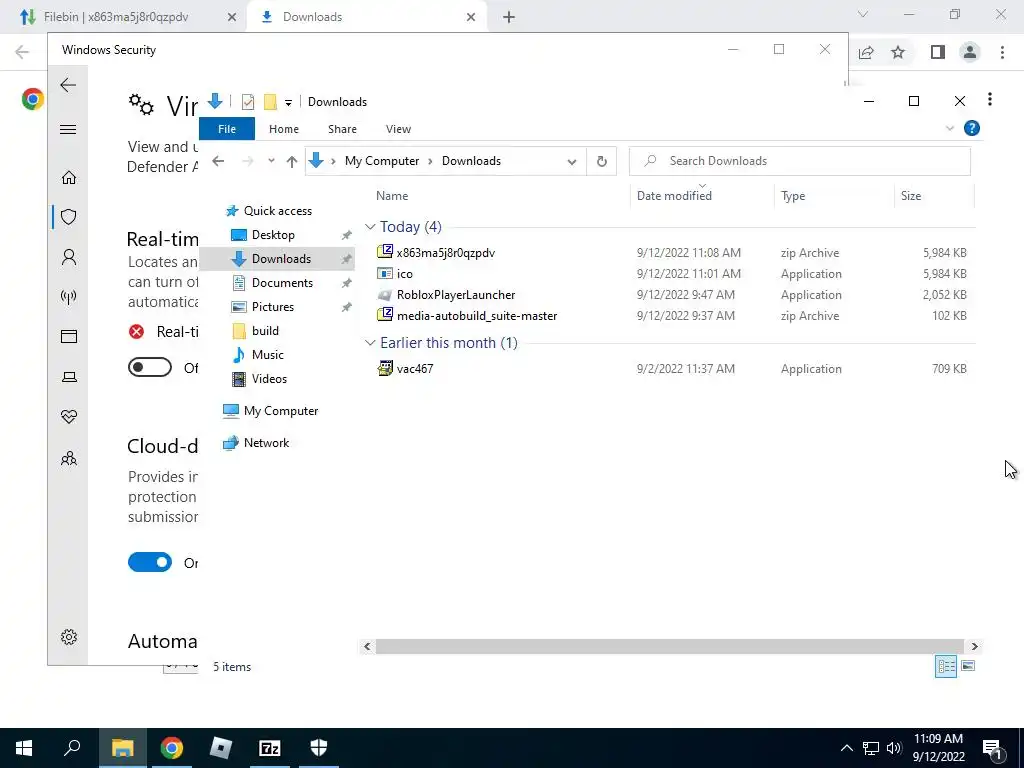The height and width of the screenshot is (768, 1024).
Task: Open Firewall & network protection icon
Action: (x=69, y=297)
